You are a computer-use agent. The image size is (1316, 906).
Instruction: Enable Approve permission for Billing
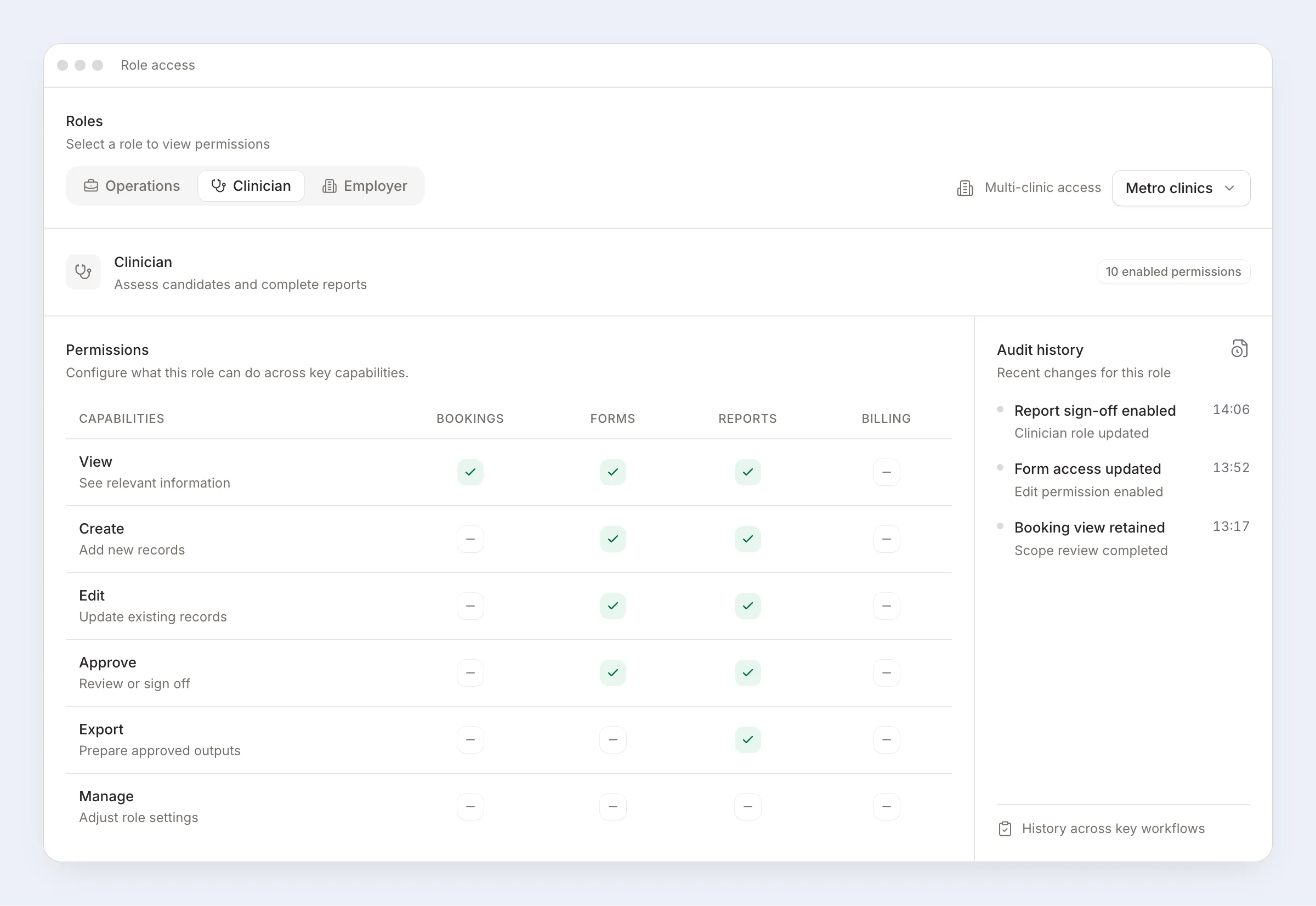pos(887,673)
